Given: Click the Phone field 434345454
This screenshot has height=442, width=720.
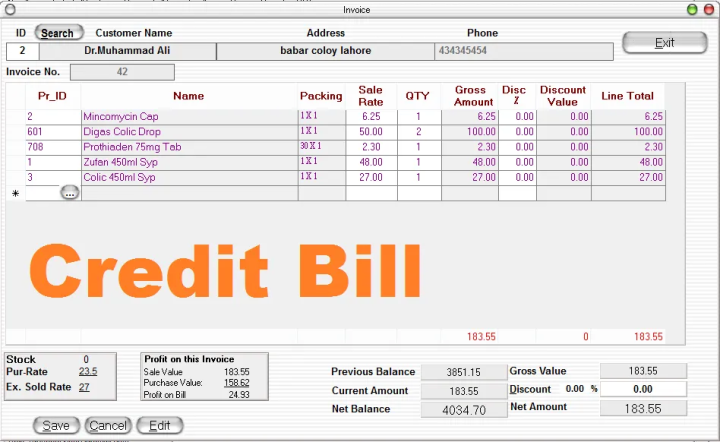Looking at the screenshot, I should [524, 51].
